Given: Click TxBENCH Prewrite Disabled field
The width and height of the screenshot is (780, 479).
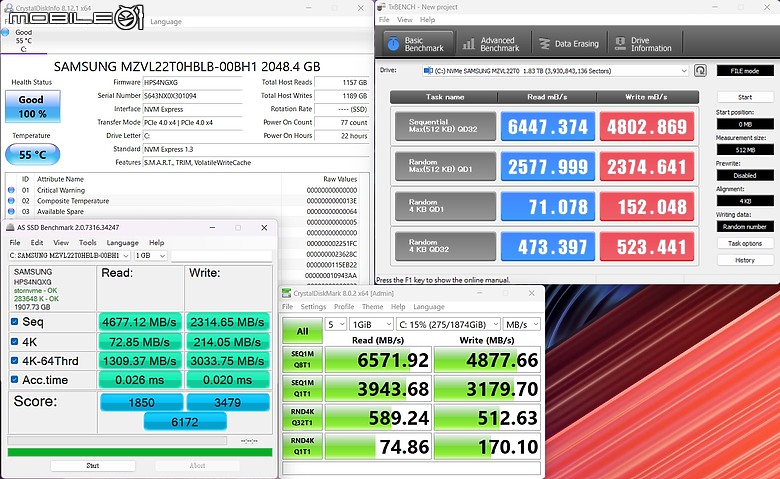Looking at the screenshot, I should [x=745, y=176].
